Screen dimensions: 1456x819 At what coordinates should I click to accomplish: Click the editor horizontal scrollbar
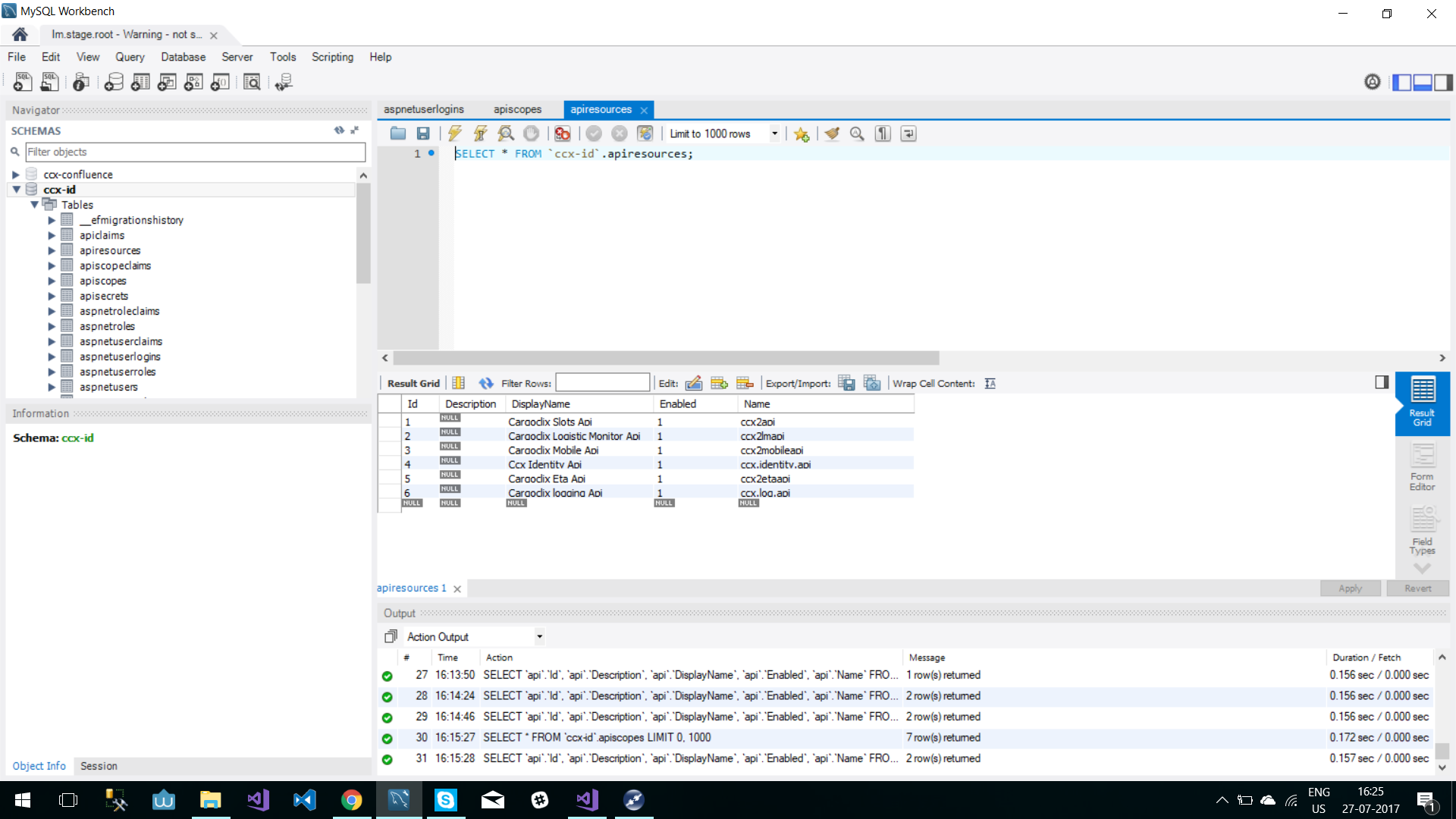[666, 358]
